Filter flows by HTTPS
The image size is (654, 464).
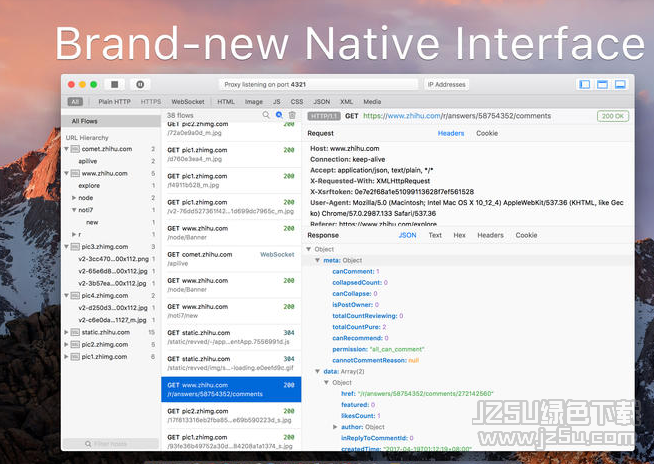(x=151, y=101)
